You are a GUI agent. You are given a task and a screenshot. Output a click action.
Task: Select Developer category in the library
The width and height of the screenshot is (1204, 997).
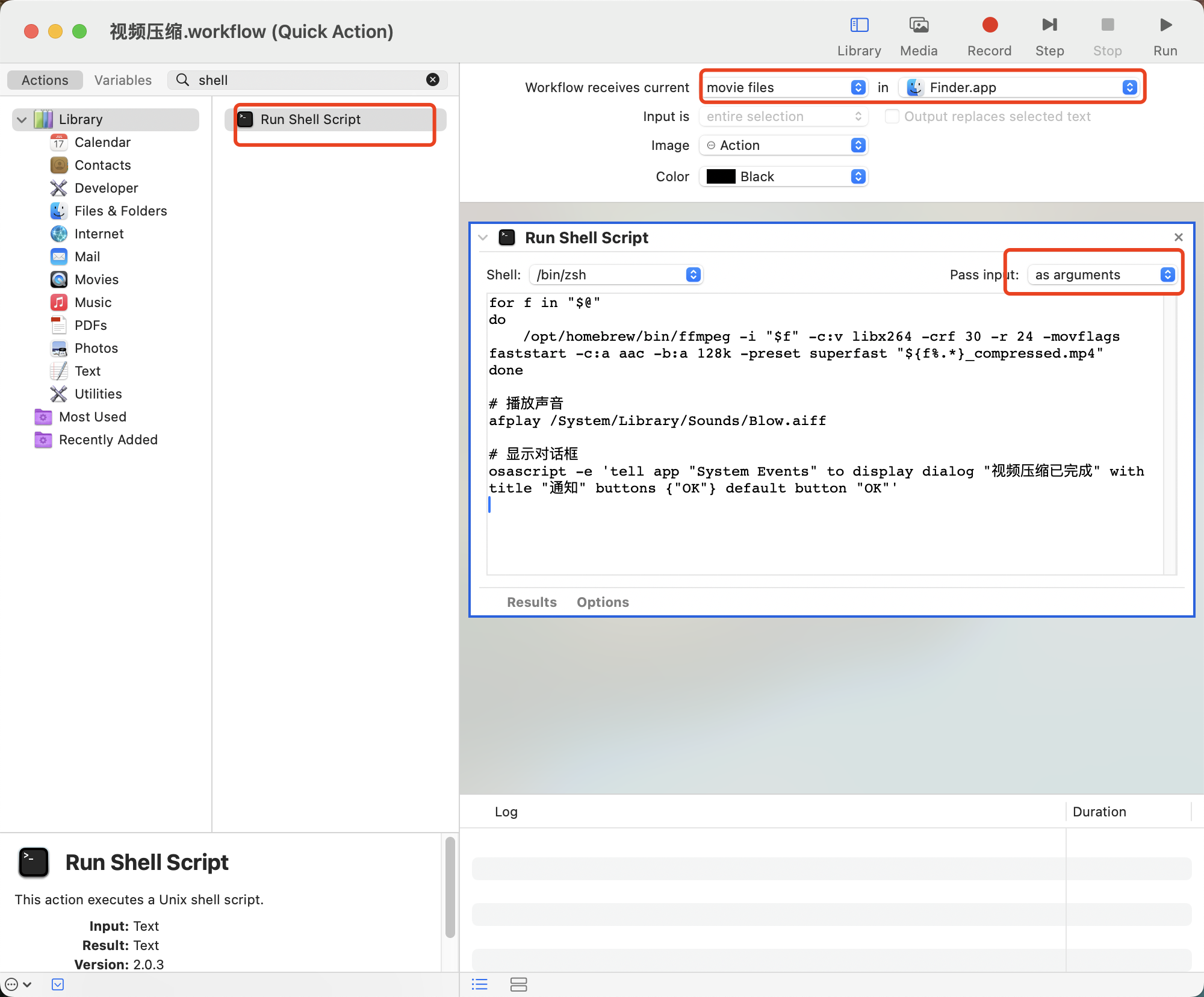point(106,188)
